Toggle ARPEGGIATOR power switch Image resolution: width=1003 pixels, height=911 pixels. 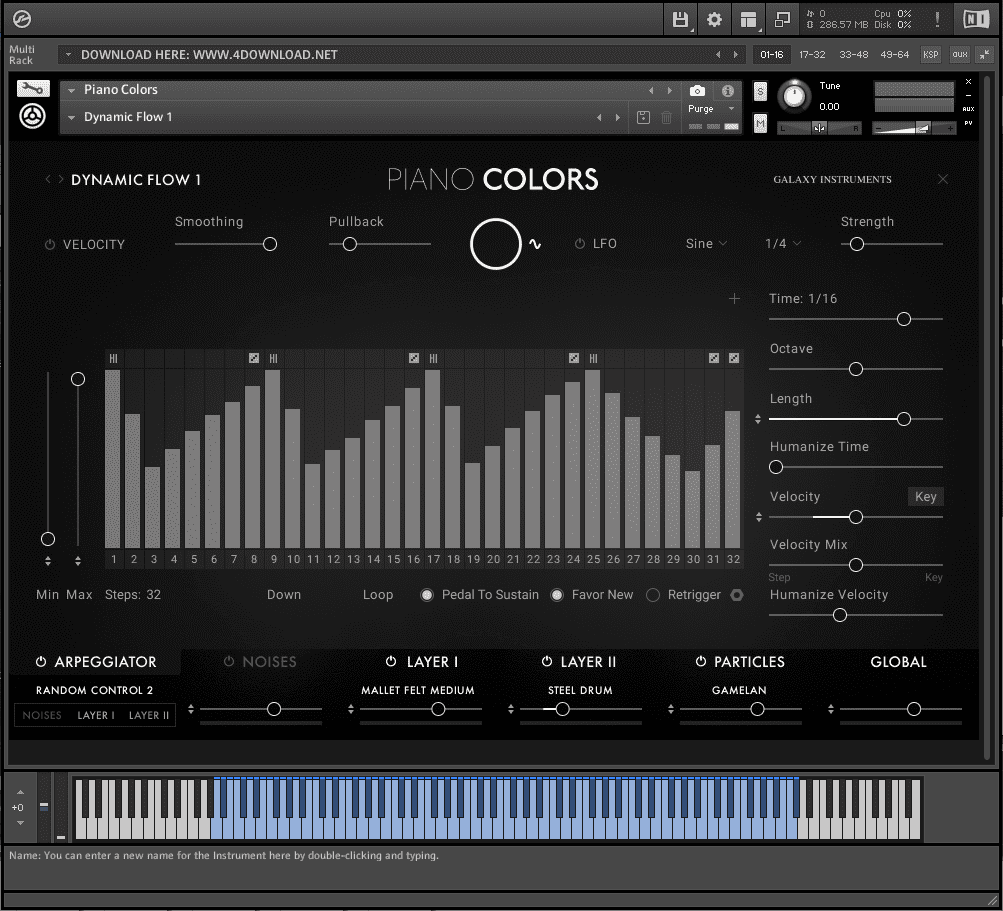click(41, 661)
